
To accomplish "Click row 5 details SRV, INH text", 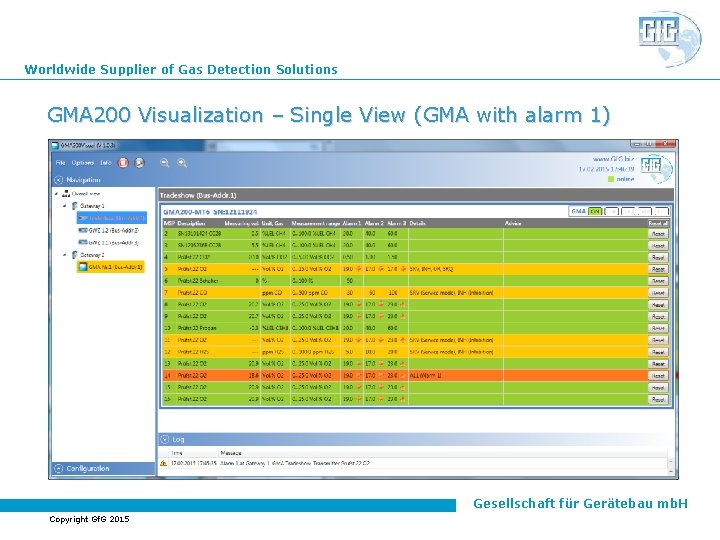I will pyautogui.click(x=431, y=269).
